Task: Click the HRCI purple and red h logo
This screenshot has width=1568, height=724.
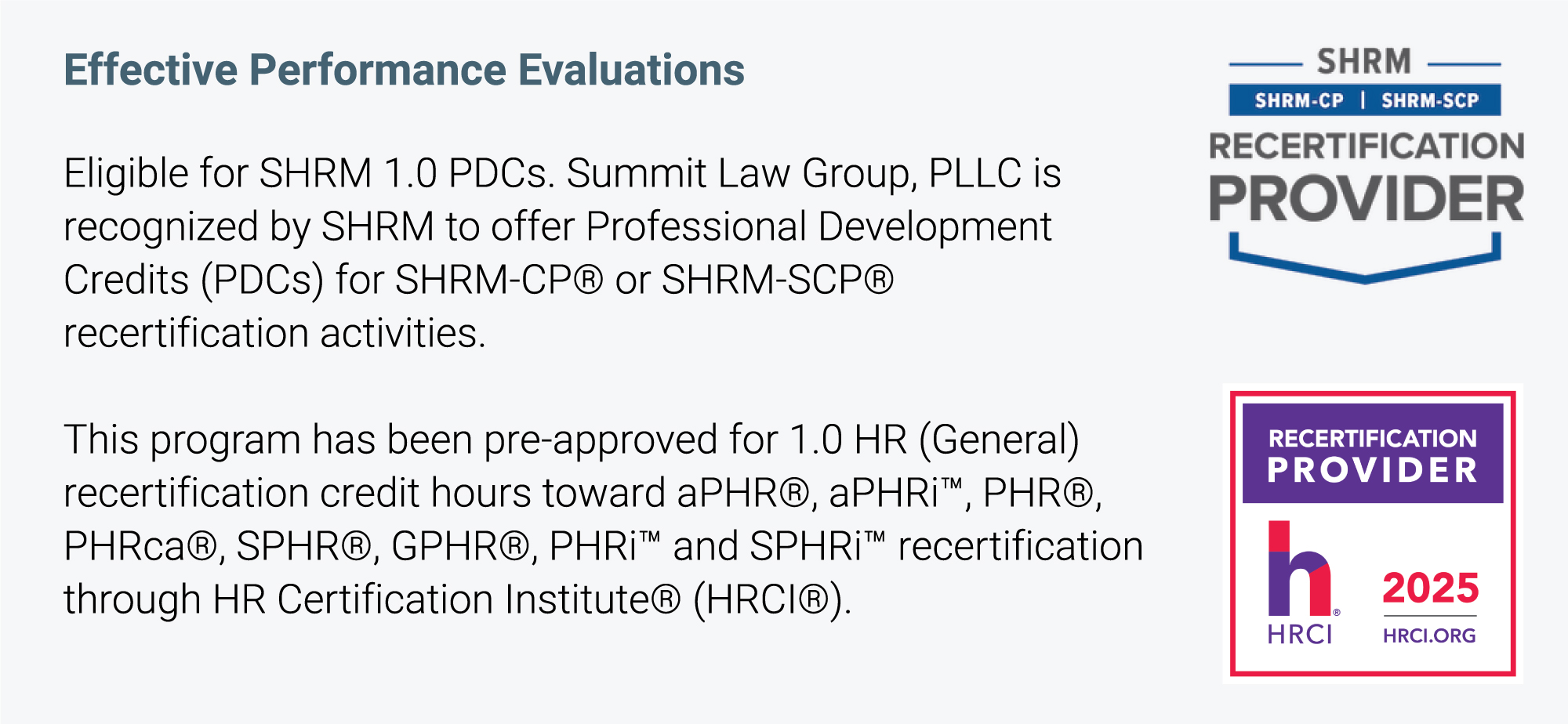Action: coord(1299,570)
